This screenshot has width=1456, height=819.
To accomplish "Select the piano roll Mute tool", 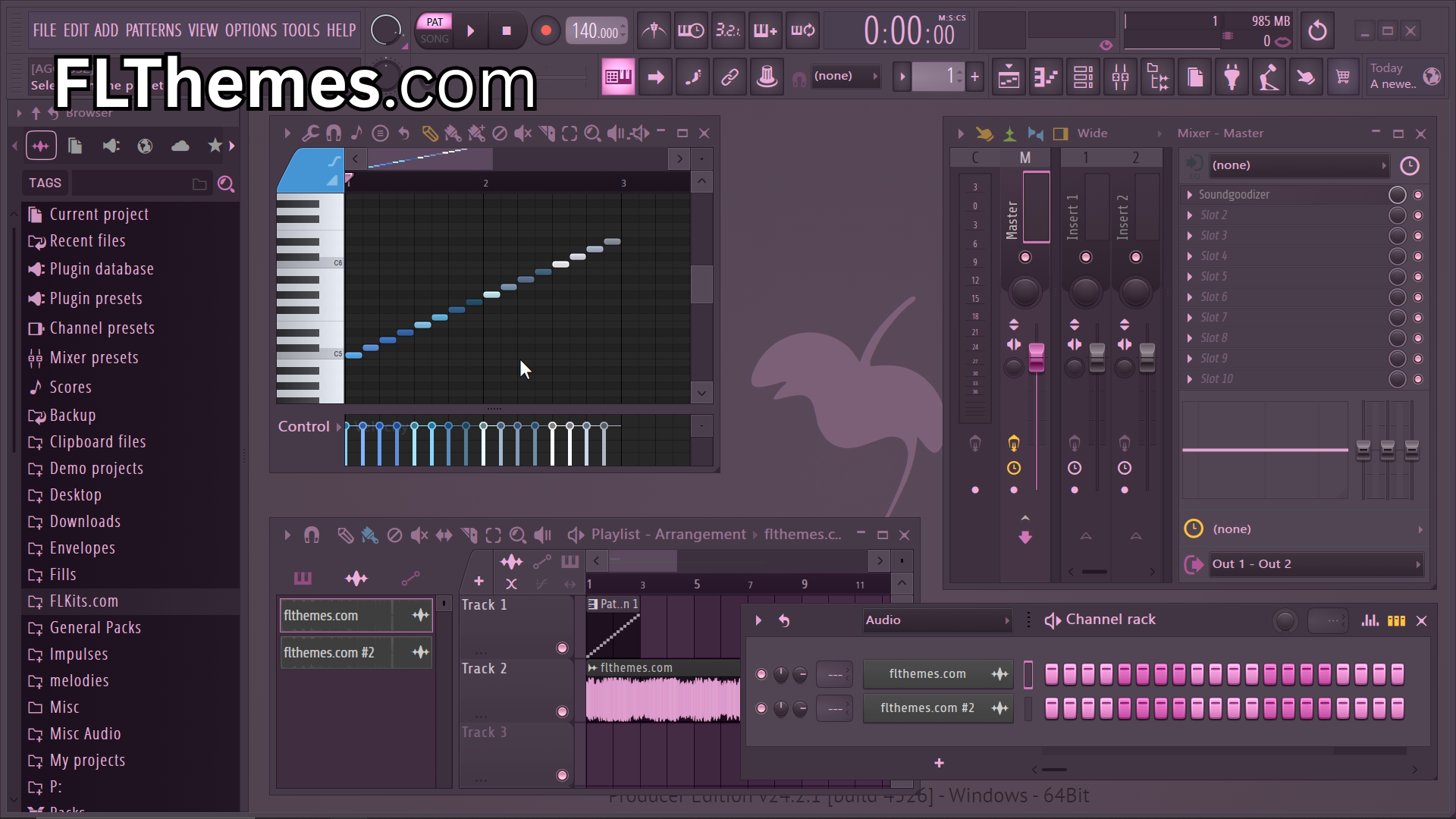I will coord(522,133).
